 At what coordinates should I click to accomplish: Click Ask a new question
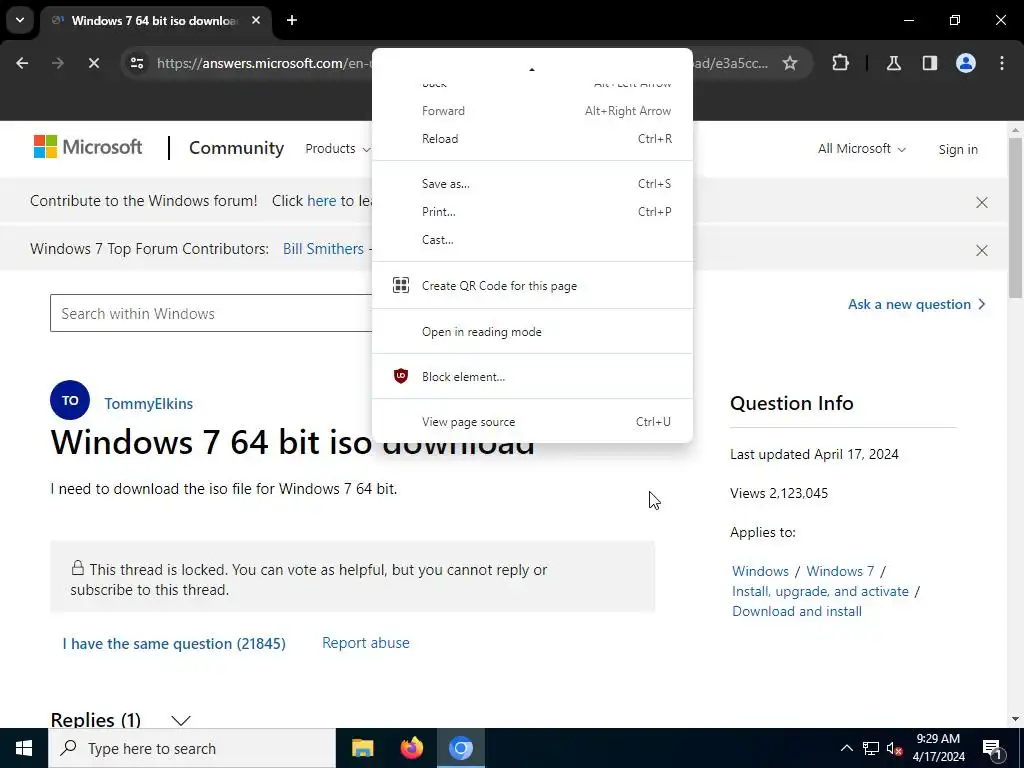916,304
